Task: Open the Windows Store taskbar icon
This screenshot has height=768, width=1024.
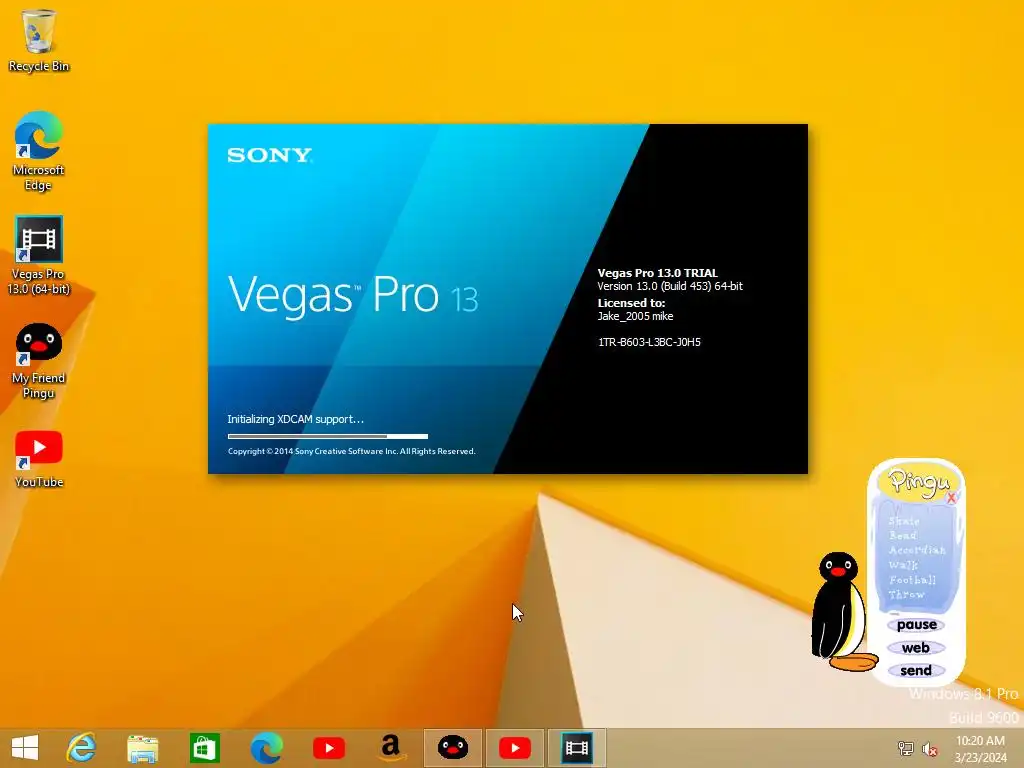Action: coord(204,748)
